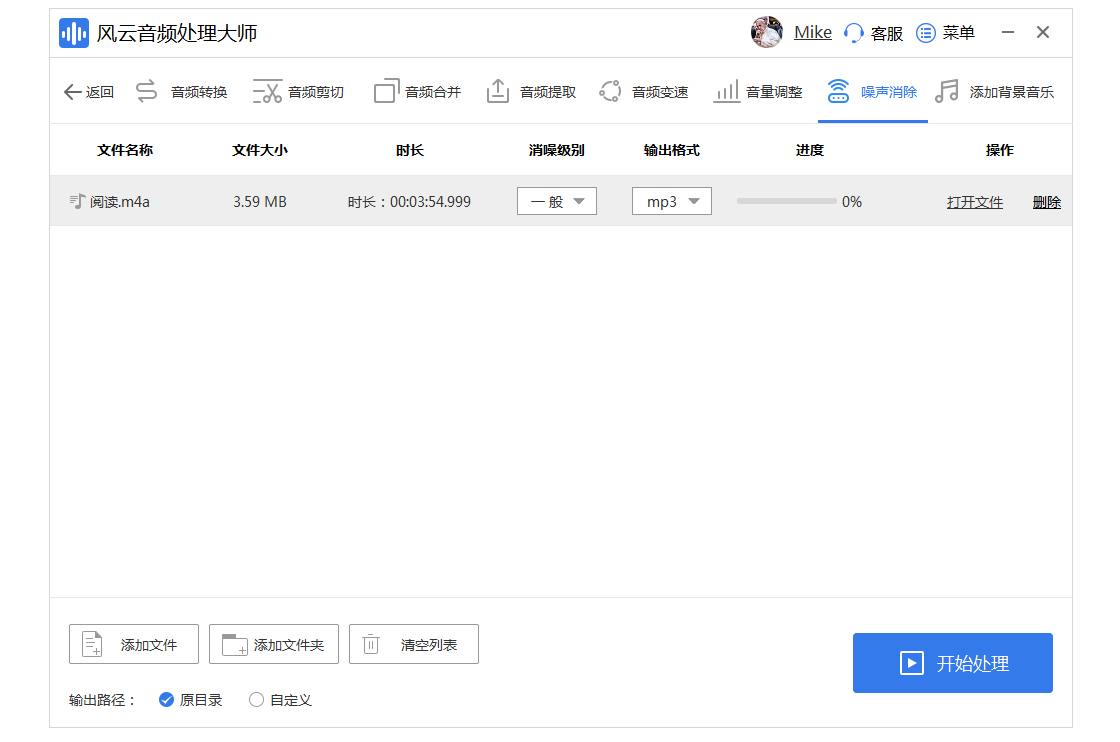The image size is (1120, 742).
Task: Close the application window
Action: (1043, 32)
